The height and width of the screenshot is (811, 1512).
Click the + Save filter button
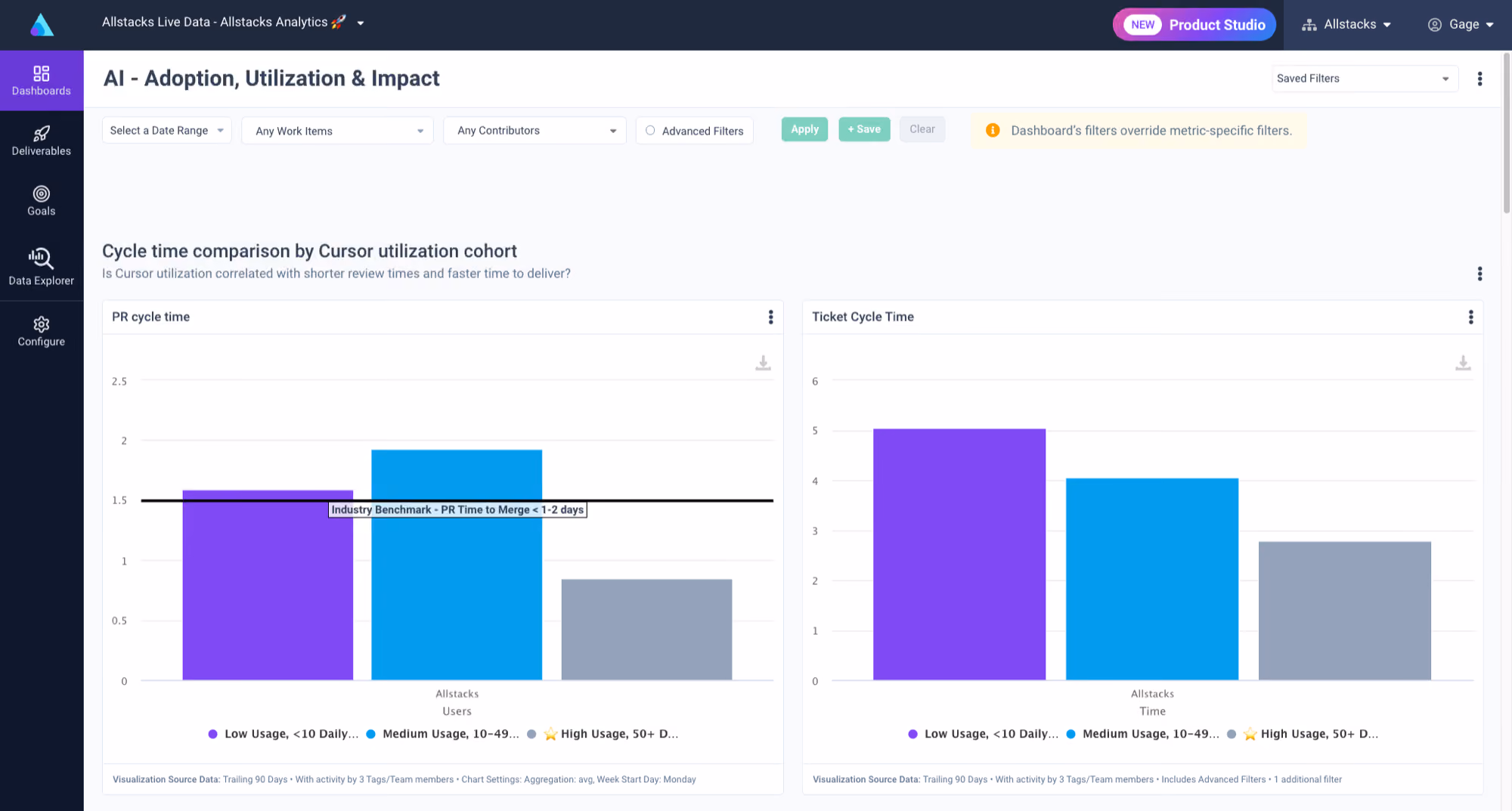coord(864,129)
